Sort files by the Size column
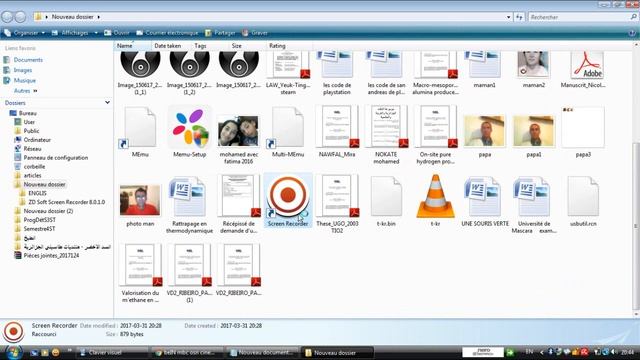The image size is (640, 360). (x=247, y=46)
